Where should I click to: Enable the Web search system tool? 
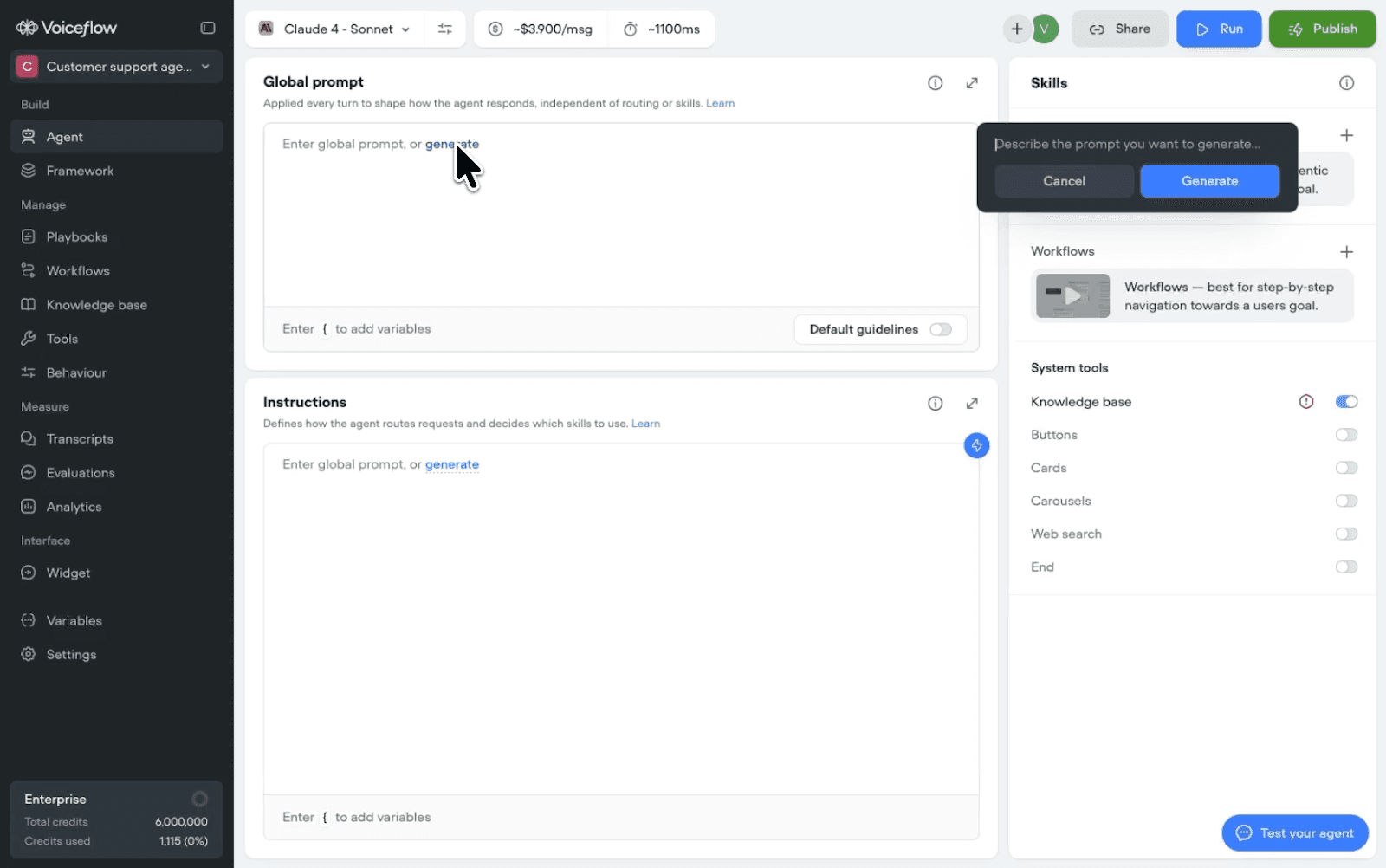(1346, 534)
